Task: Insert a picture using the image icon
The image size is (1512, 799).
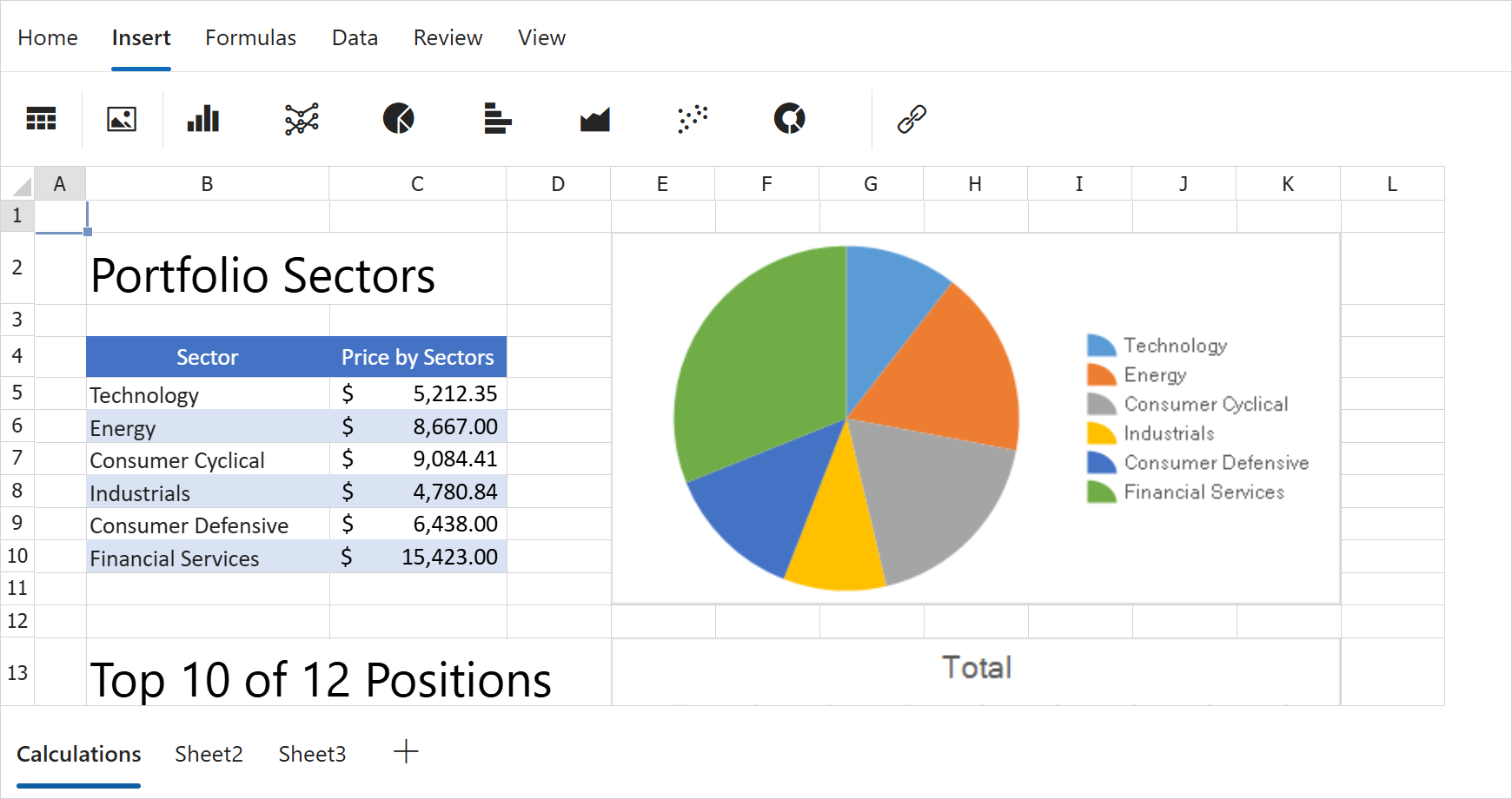Action: click(122, 119)
